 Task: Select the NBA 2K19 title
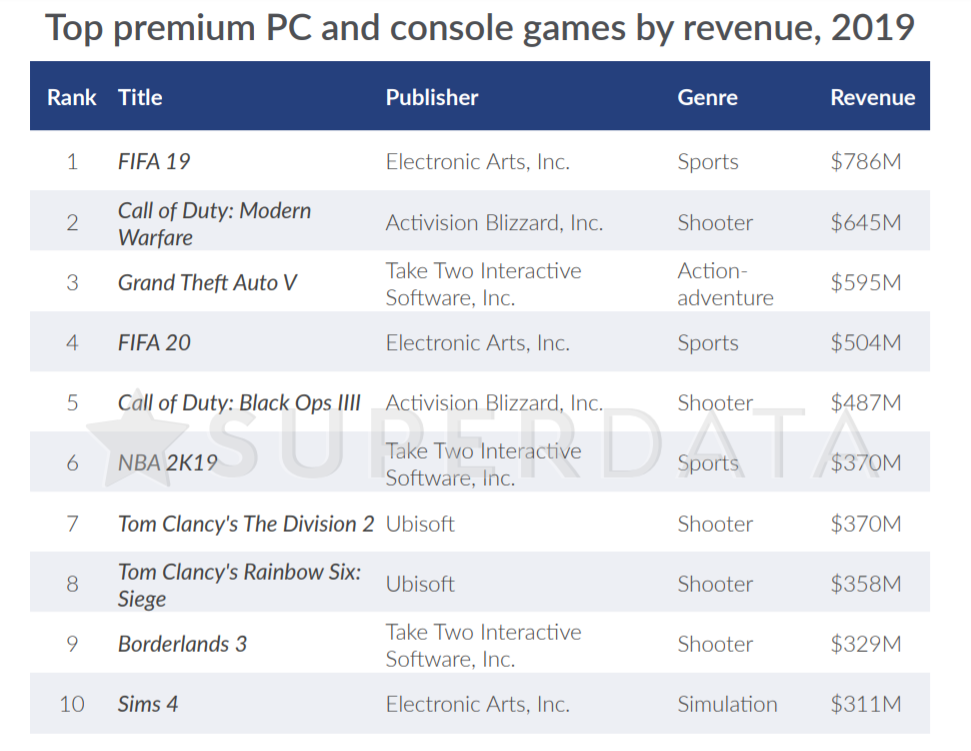[167, 462]
